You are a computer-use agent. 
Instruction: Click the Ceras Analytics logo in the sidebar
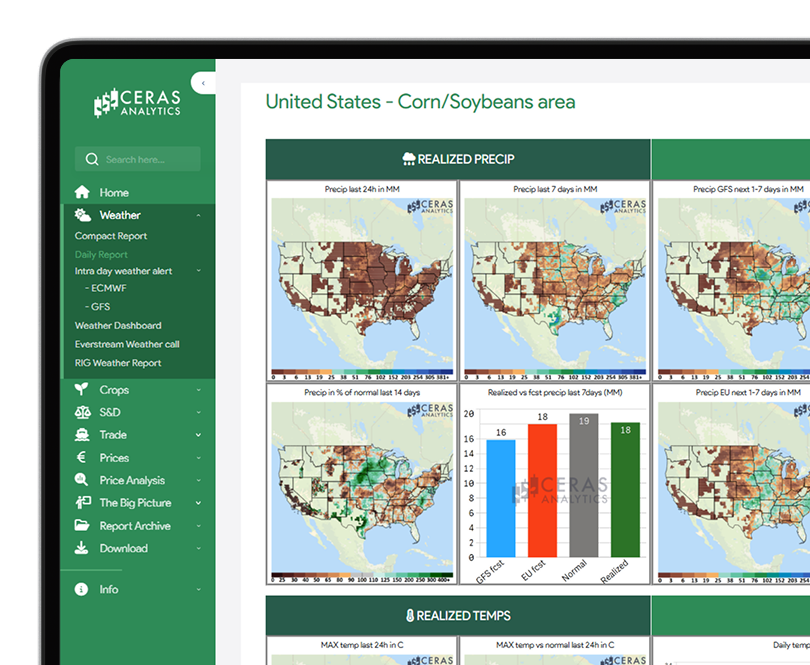pos(137,103)
